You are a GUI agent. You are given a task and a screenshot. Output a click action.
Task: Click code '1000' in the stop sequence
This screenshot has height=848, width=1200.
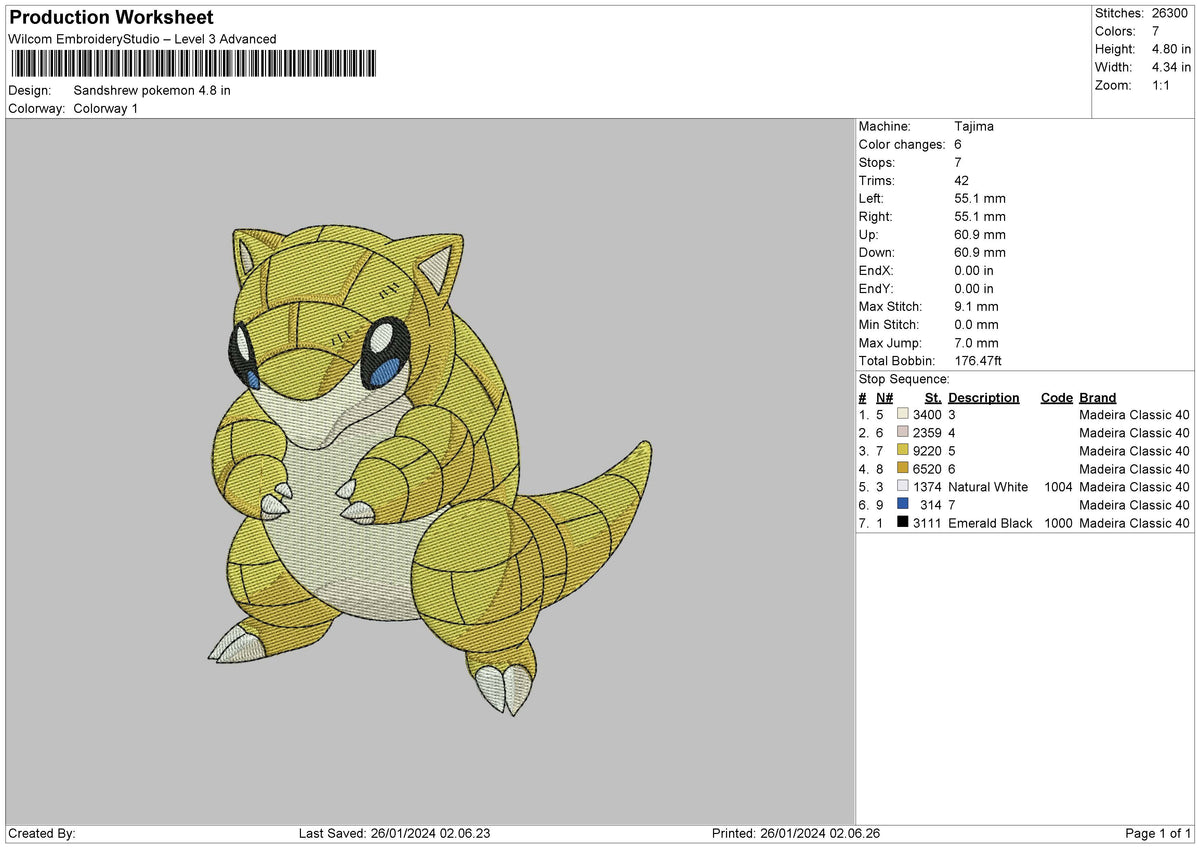point(1057,522)
